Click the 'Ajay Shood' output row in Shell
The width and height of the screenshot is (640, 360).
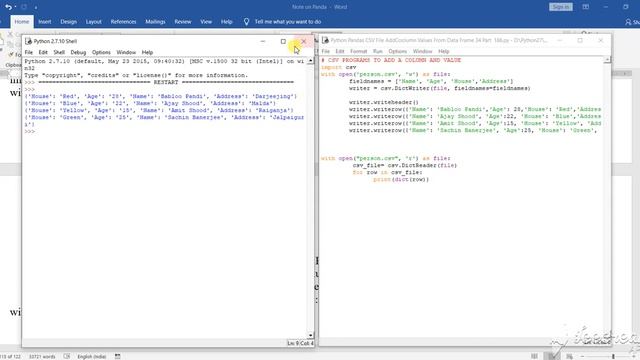coord(150,103)
